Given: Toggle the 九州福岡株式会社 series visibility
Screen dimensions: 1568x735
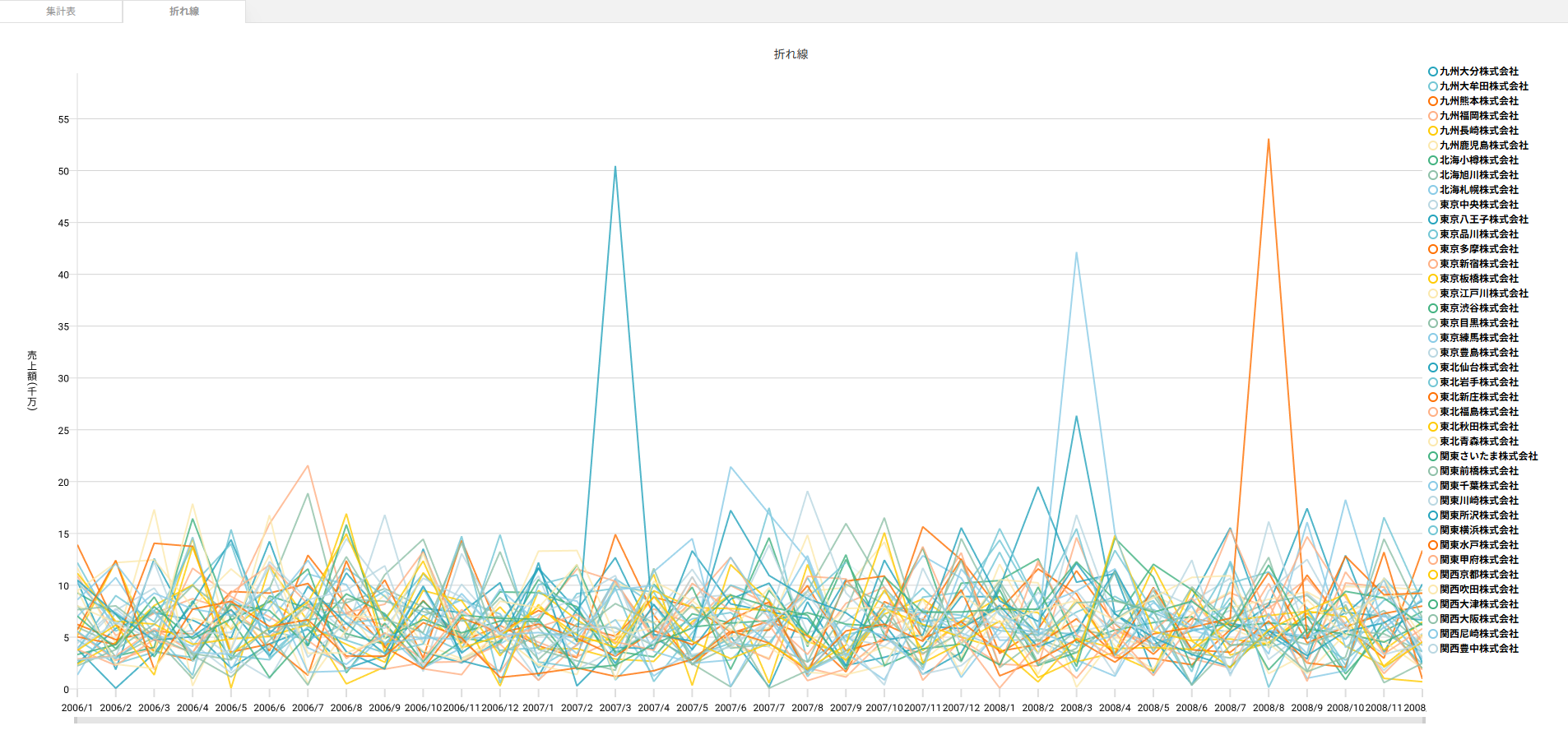Looking at the screenshot, I should point(1478,116).
